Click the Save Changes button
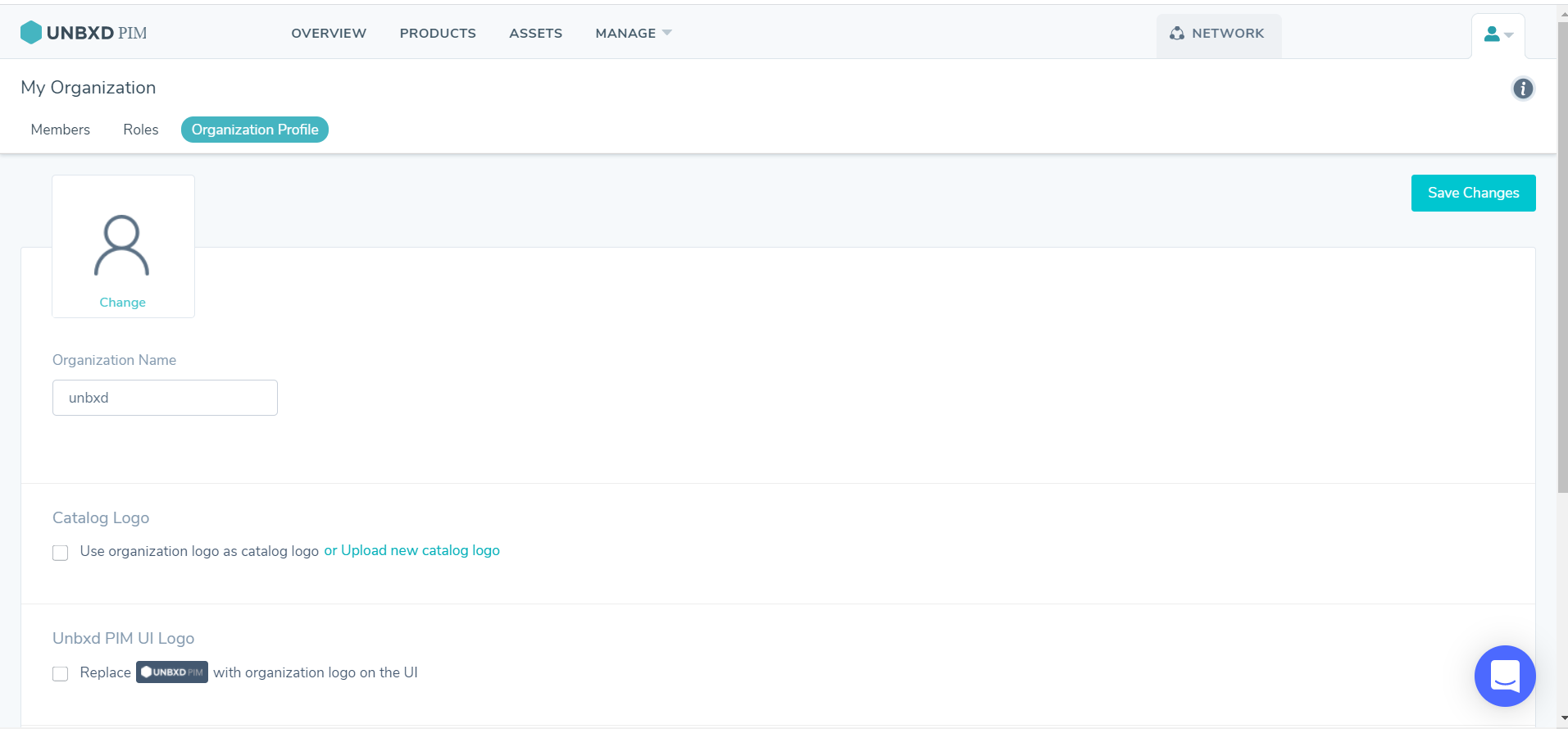Image resolution: width=1568 pixels, height=729 pixels. (x=1473, y=193)
